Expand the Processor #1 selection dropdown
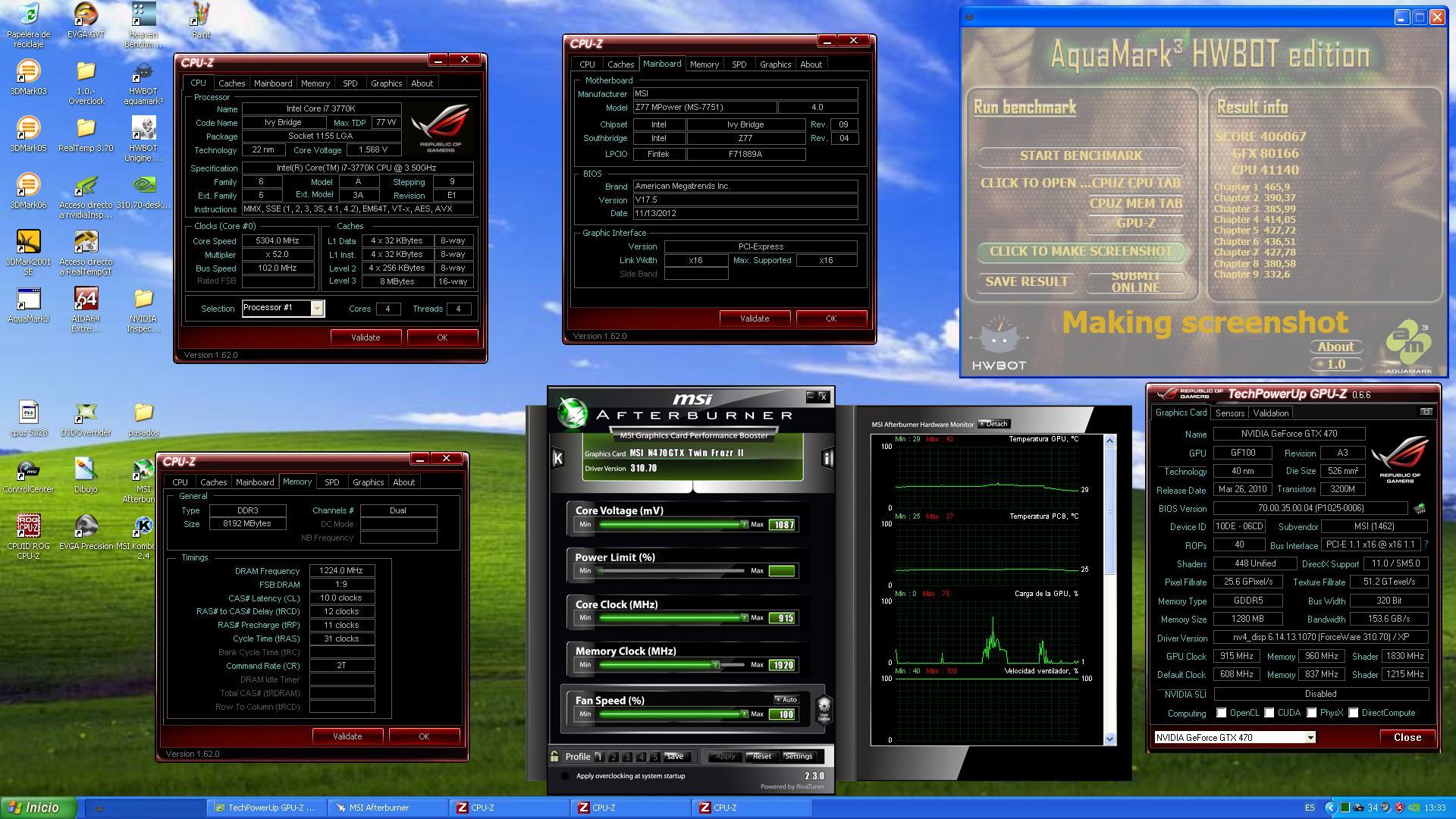This screenshot has width=1456, height=819. pyautogui.click(x=317, y=308)
